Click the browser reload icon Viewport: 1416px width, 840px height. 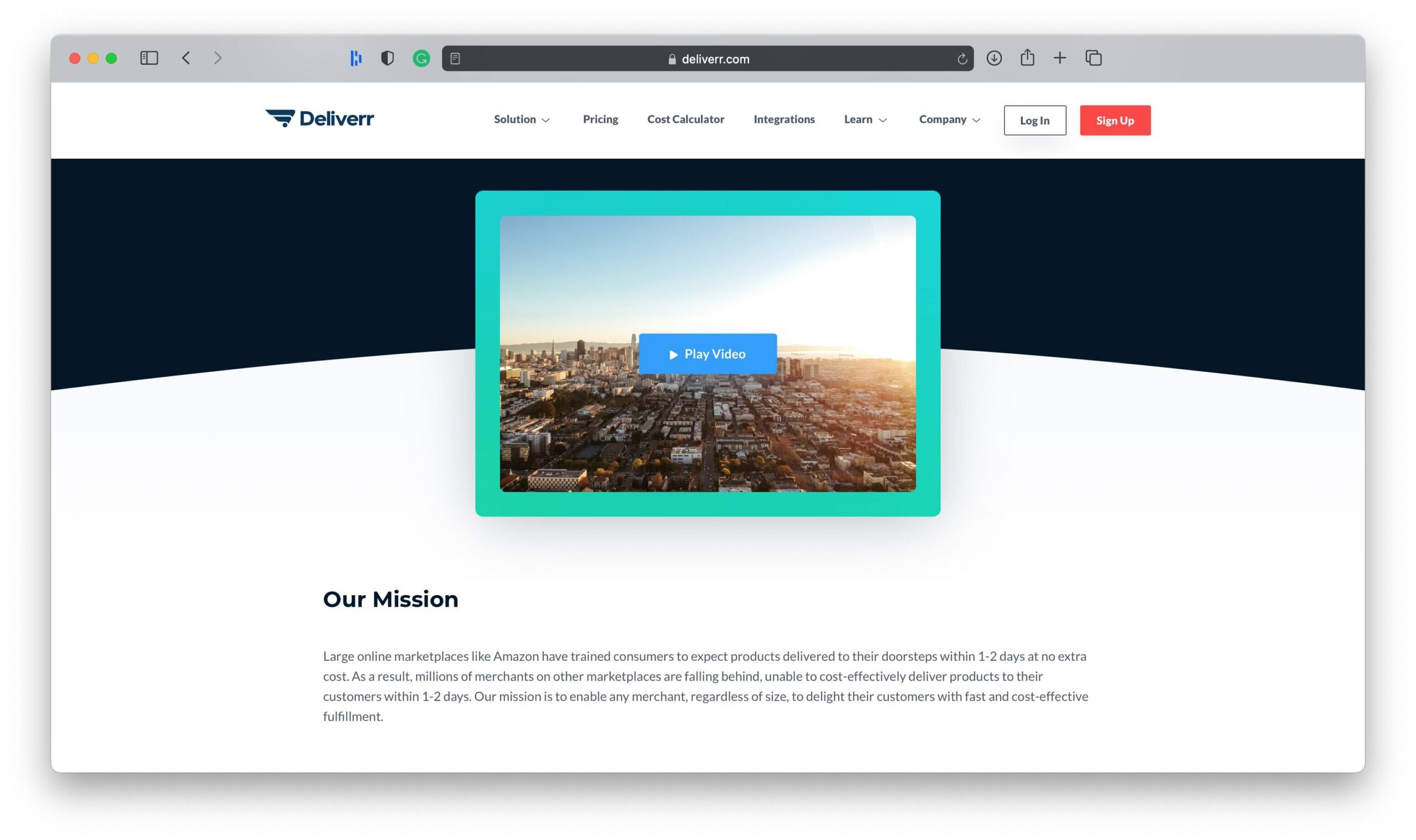tap(961, 58)
